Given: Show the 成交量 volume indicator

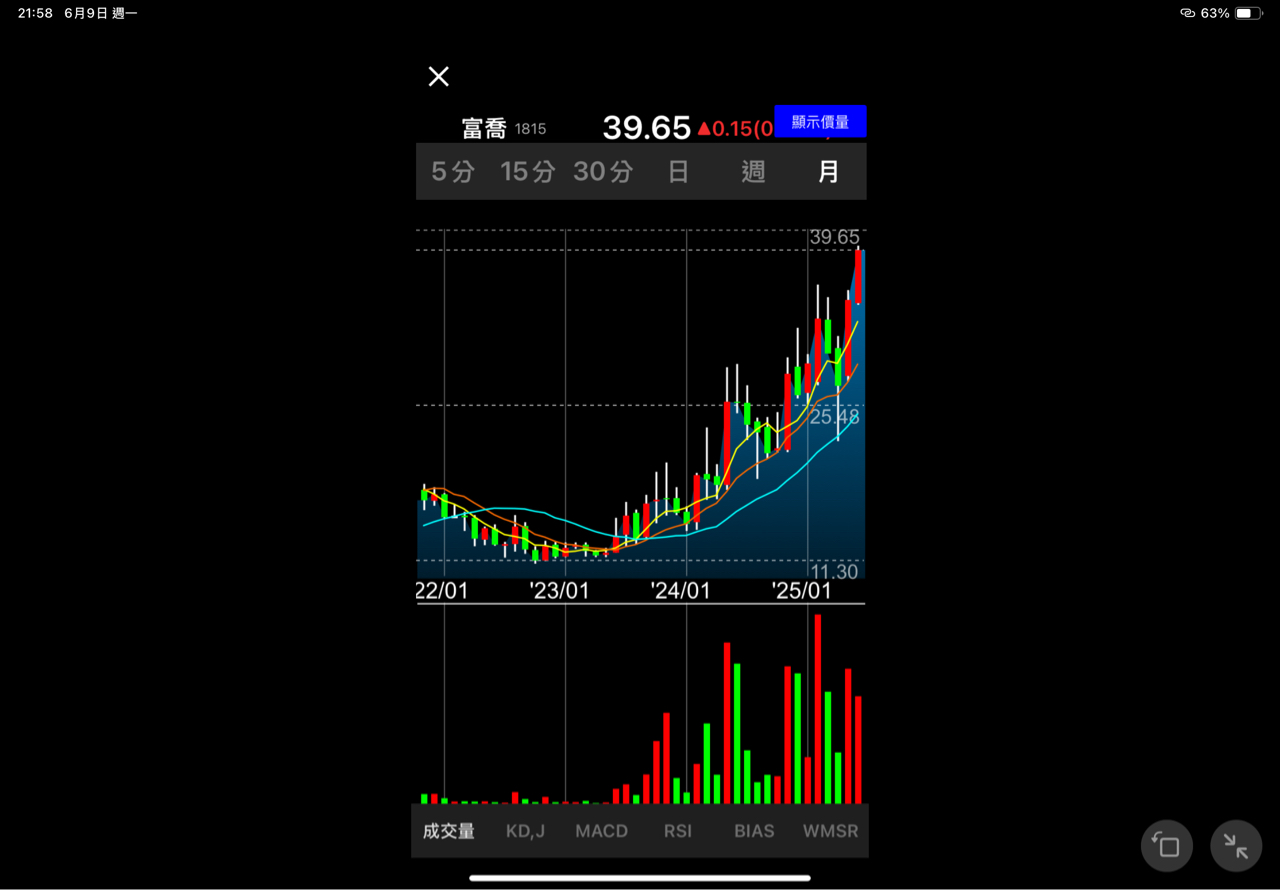Looking at the screenshot, I should [x=449, y=831].
